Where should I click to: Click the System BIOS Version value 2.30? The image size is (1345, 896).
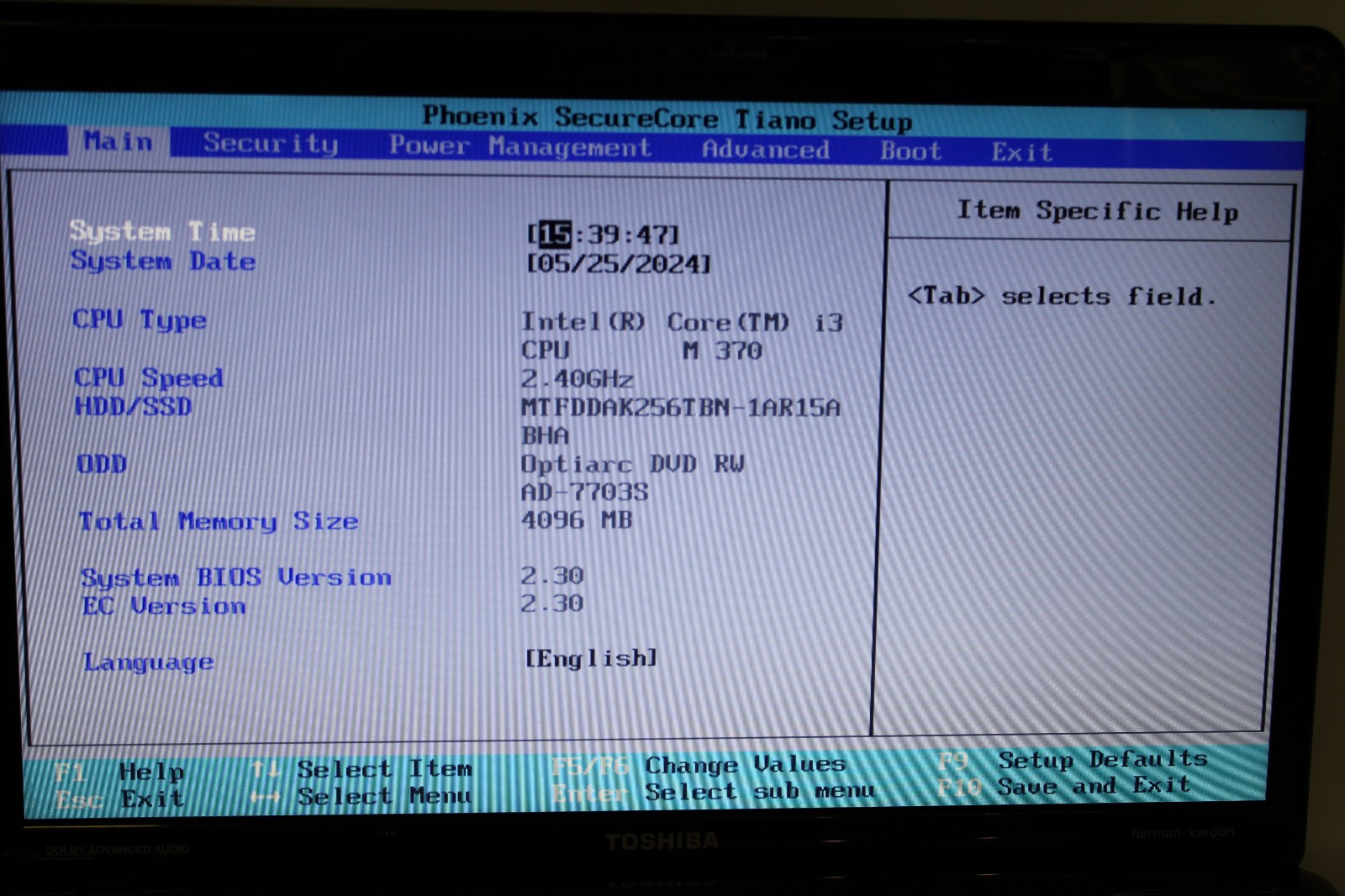coord(551,576)
